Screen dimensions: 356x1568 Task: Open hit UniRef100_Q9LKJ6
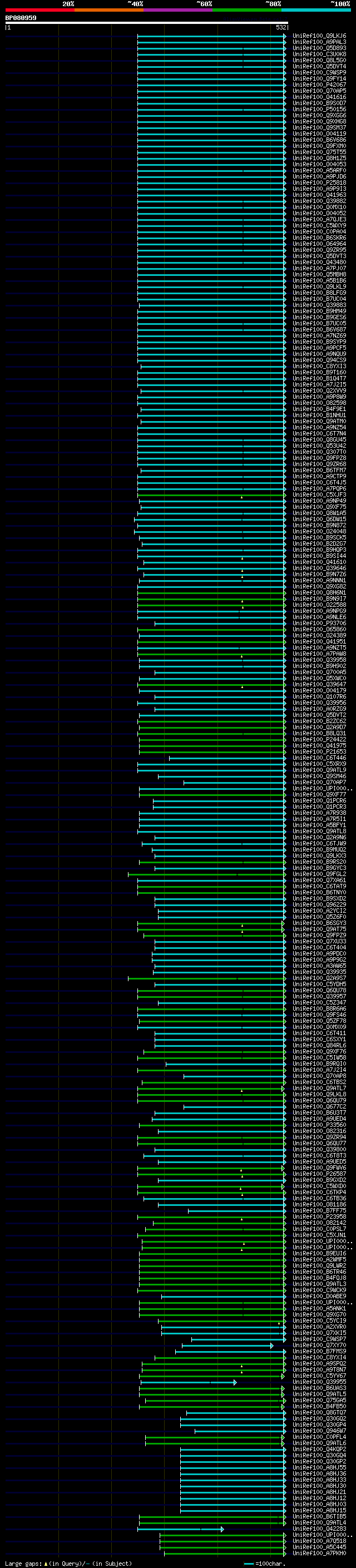point(319,36)
